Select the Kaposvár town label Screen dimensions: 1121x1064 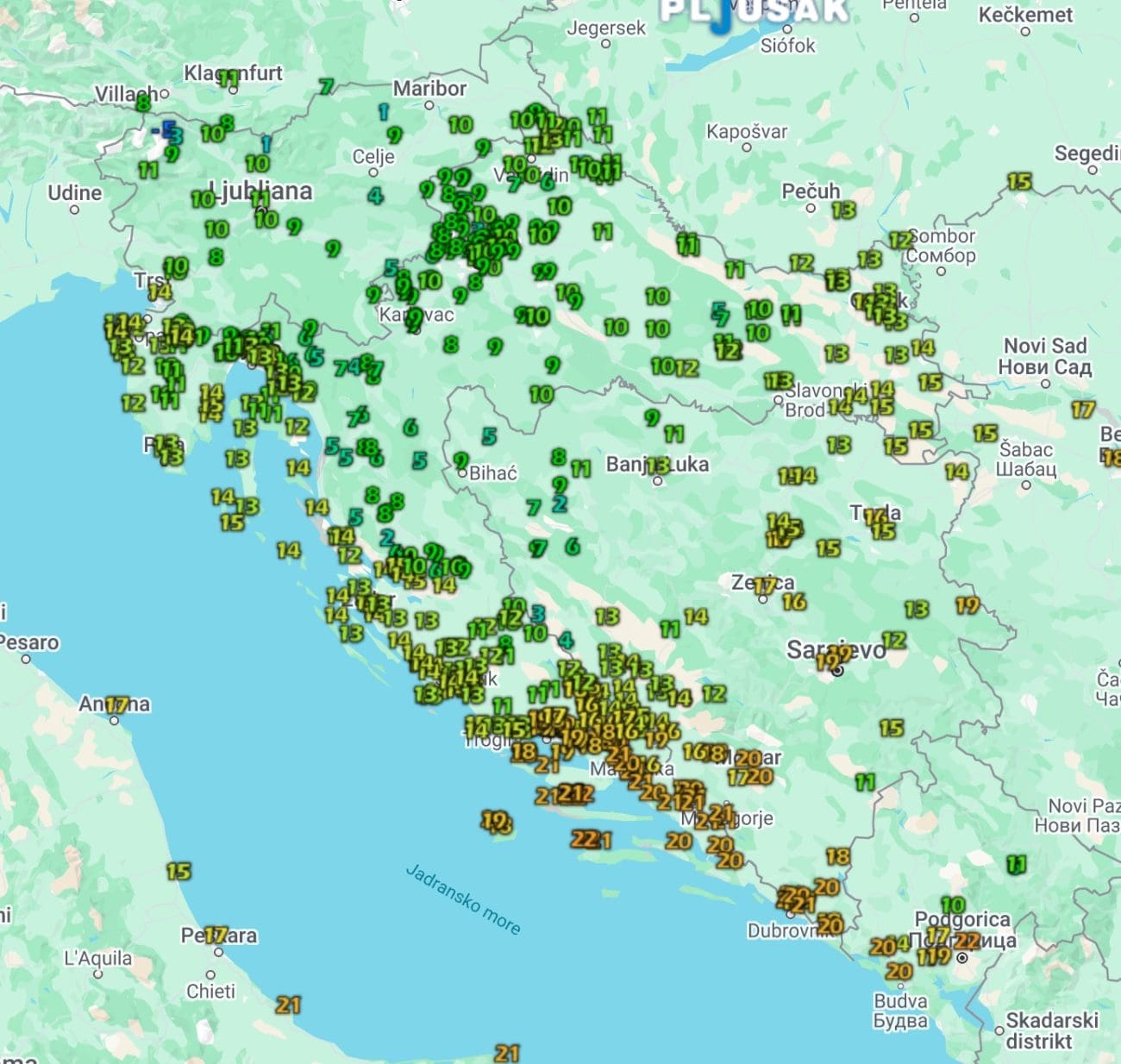tap(747, 132)
